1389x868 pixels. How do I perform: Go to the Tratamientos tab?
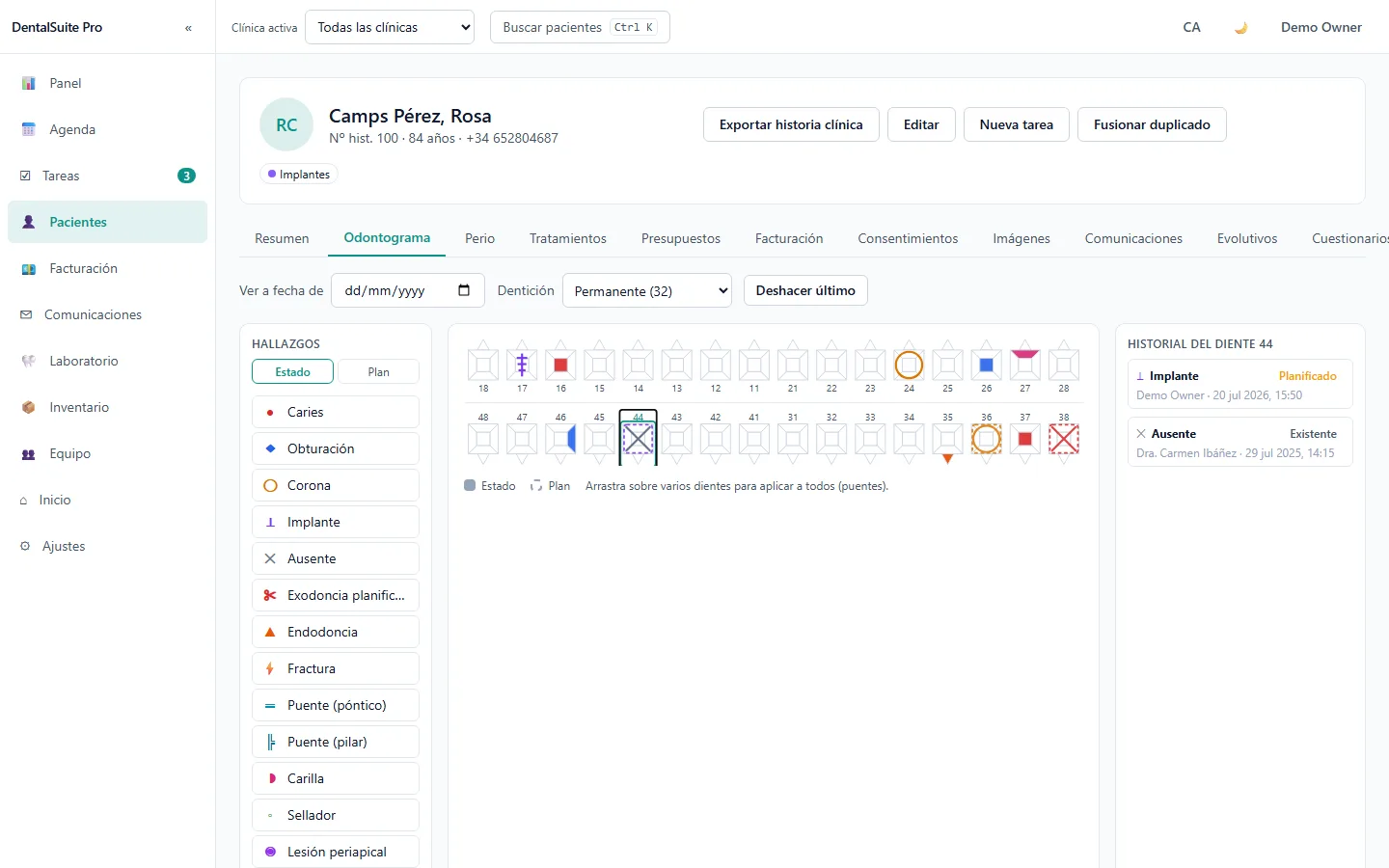[568, 238]
